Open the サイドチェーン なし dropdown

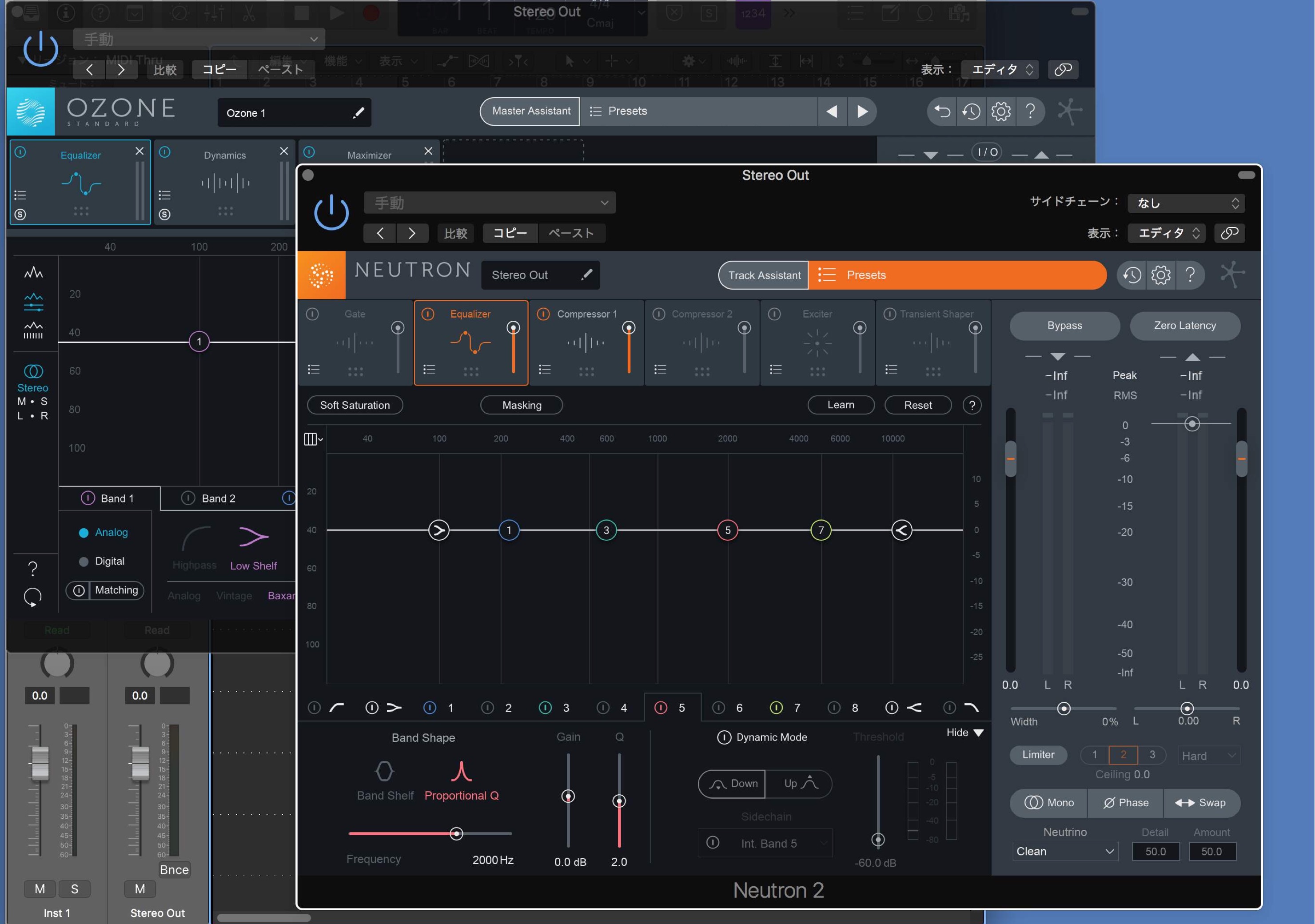coord(1185,203)
